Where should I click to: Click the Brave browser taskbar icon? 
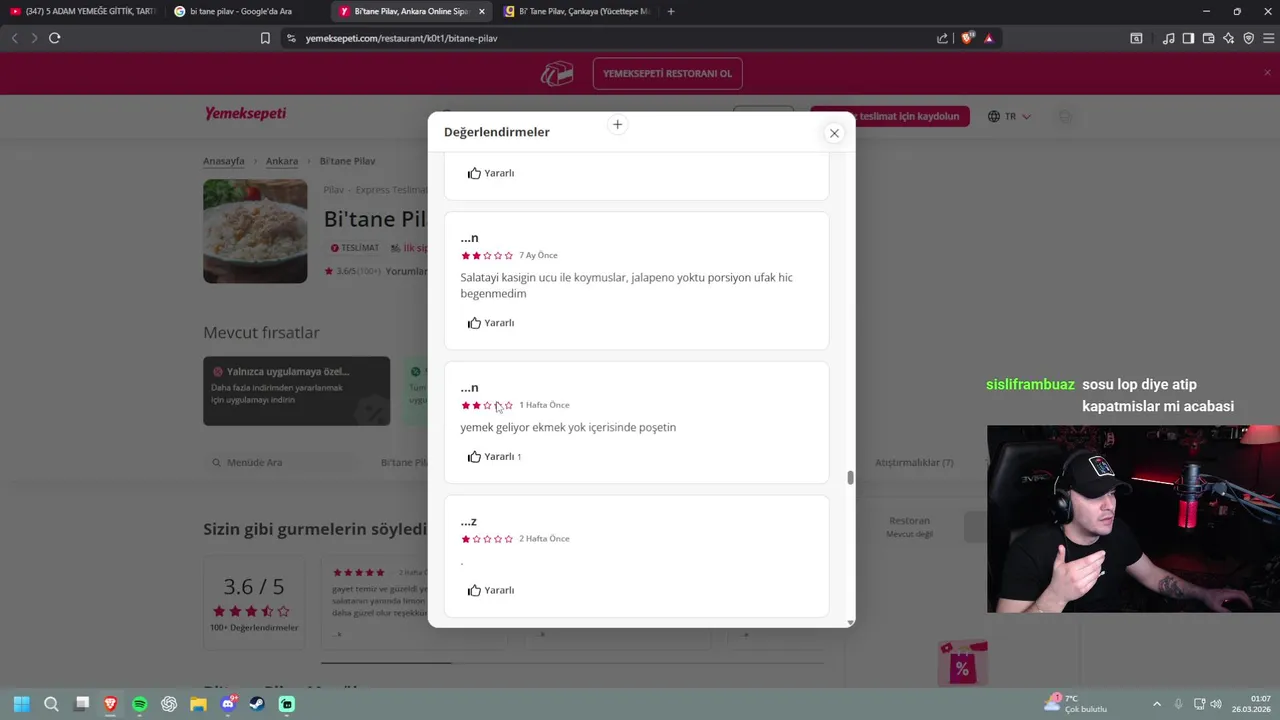[x=110, y=704]
